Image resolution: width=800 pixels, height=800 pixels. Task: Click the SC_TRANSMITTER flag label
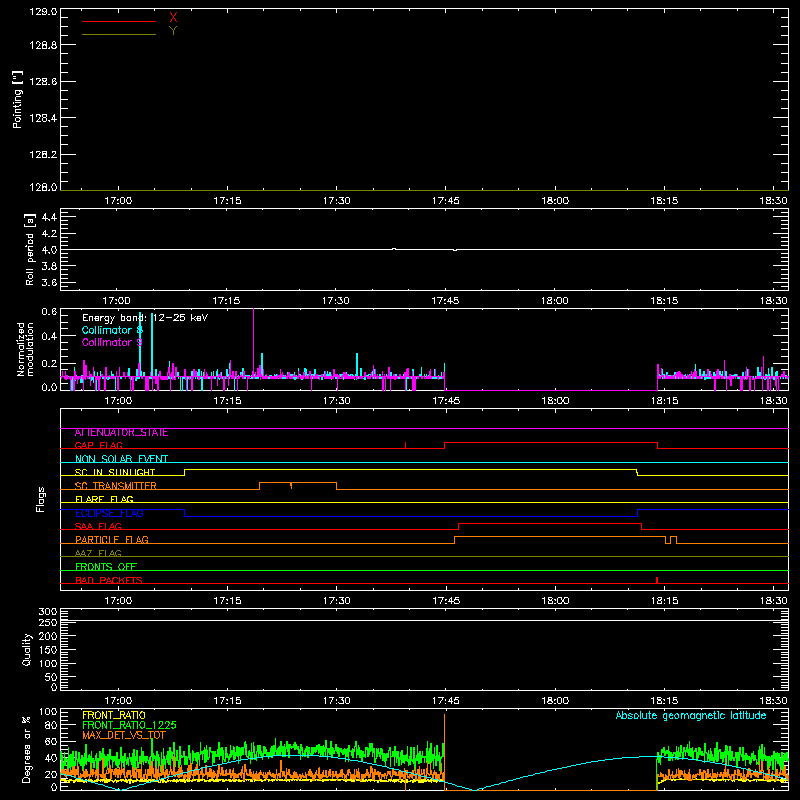(x=116, y=486)
